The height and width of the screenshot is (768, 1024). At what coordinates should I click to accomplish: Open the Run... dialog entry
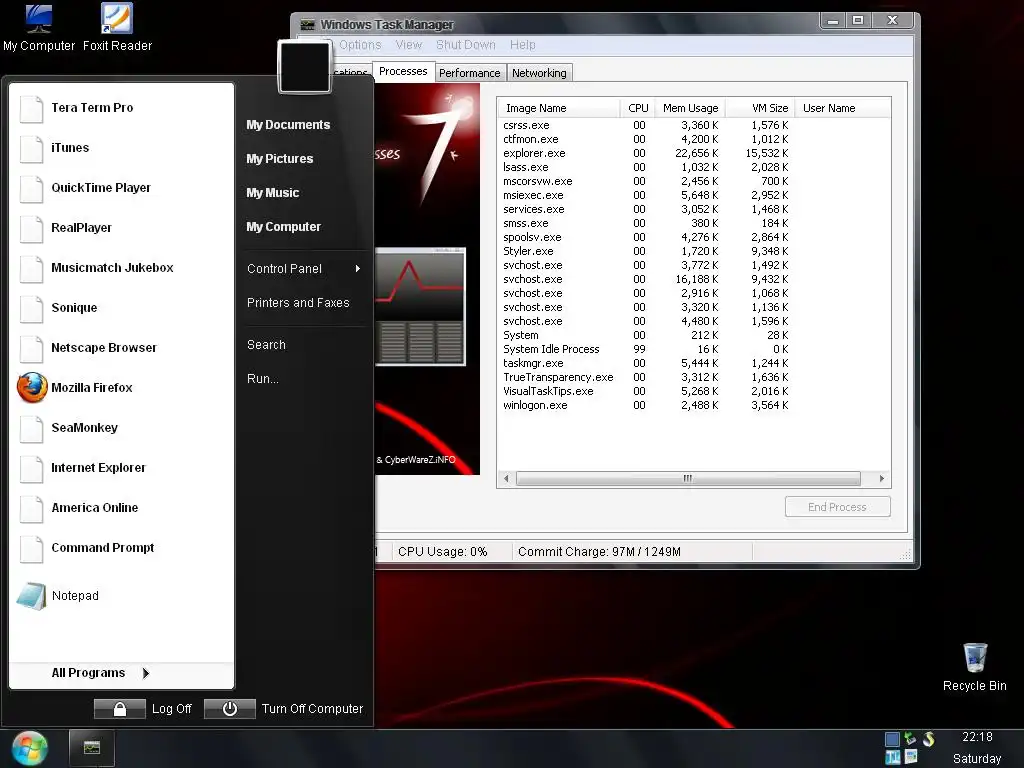pos(263,379)
